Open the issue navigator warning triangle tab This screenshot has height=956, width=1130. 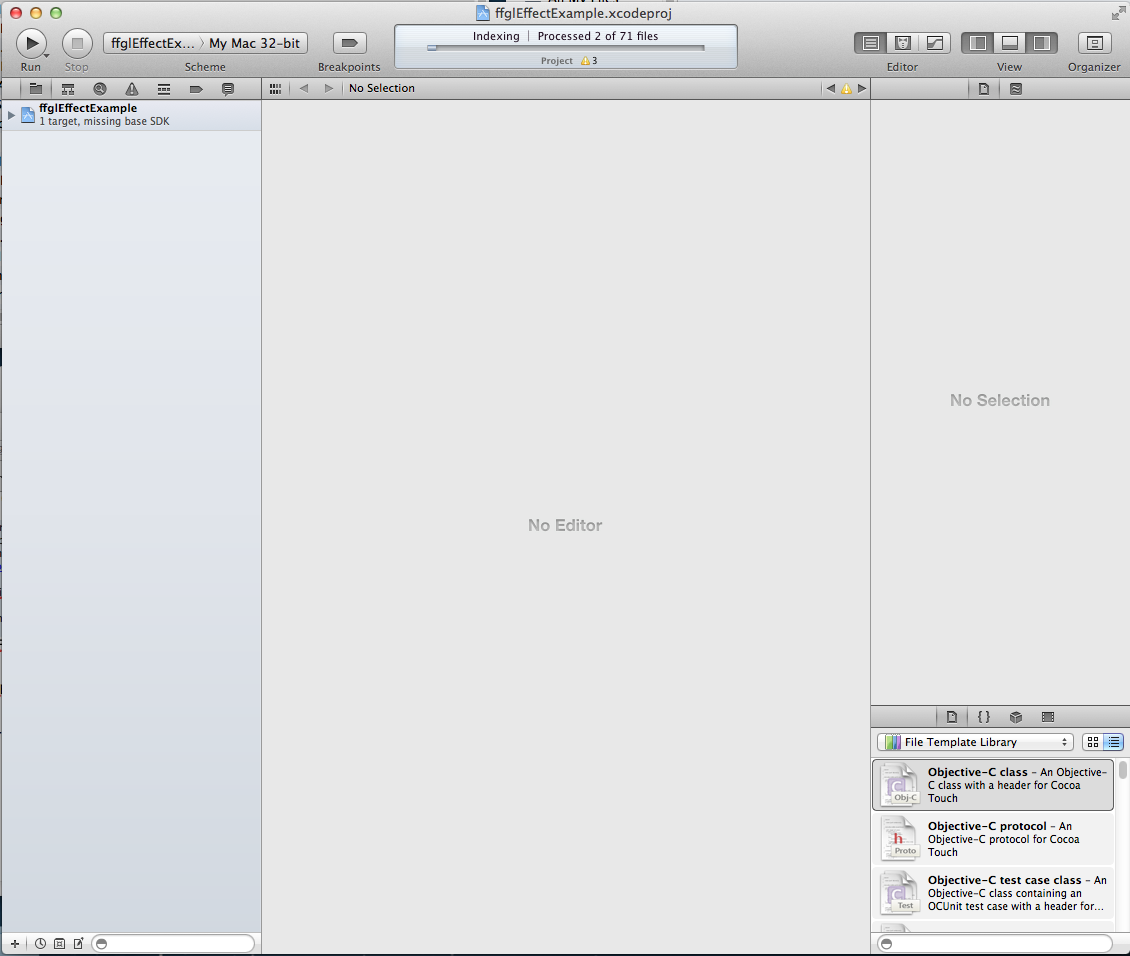[x=132, y=89]
